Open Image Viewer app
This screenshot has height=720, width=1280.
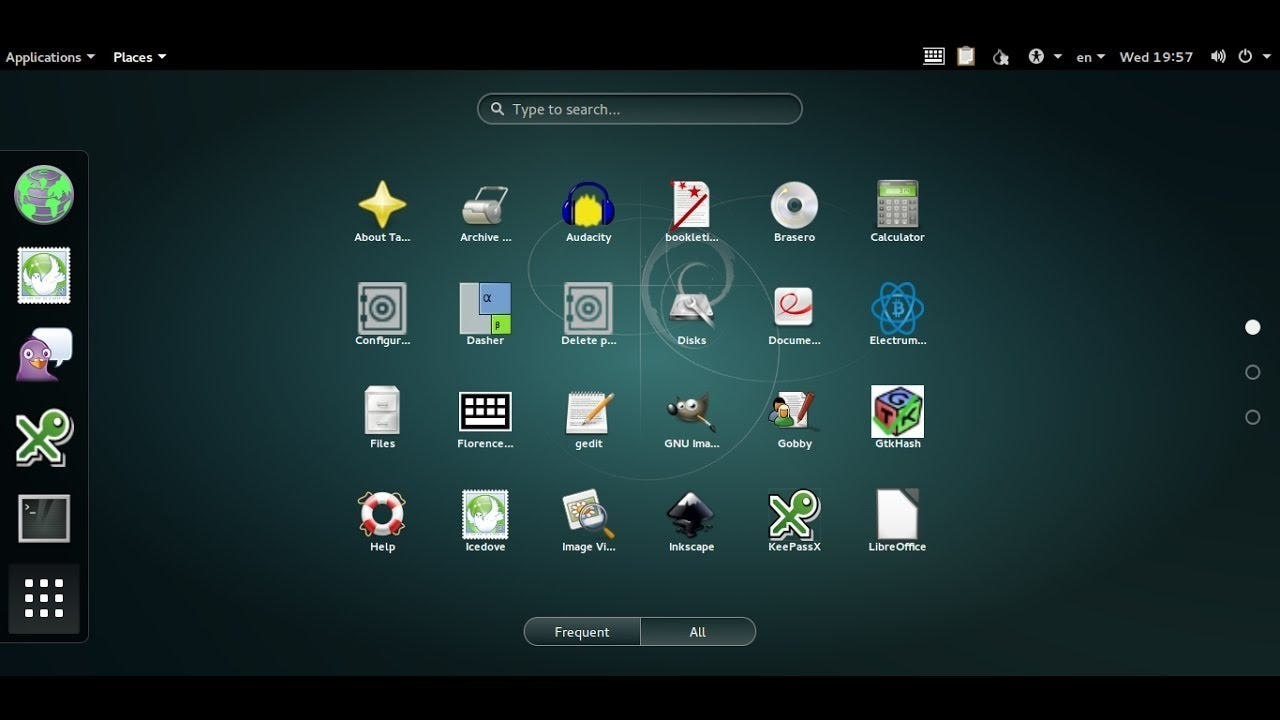click(588, 520)
